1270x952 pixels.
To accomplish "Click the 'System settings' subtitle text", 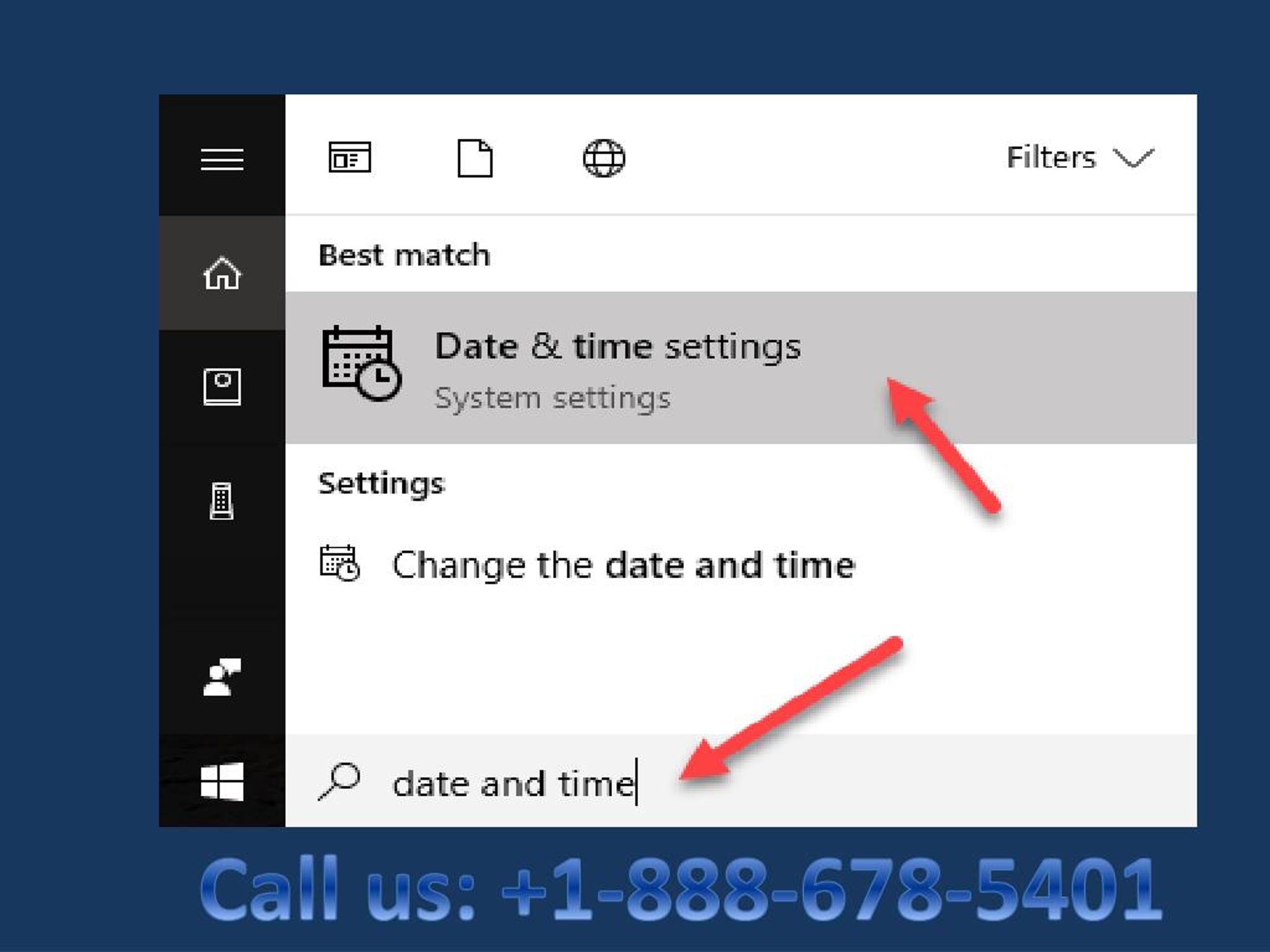I will click(x=552, y=398).
